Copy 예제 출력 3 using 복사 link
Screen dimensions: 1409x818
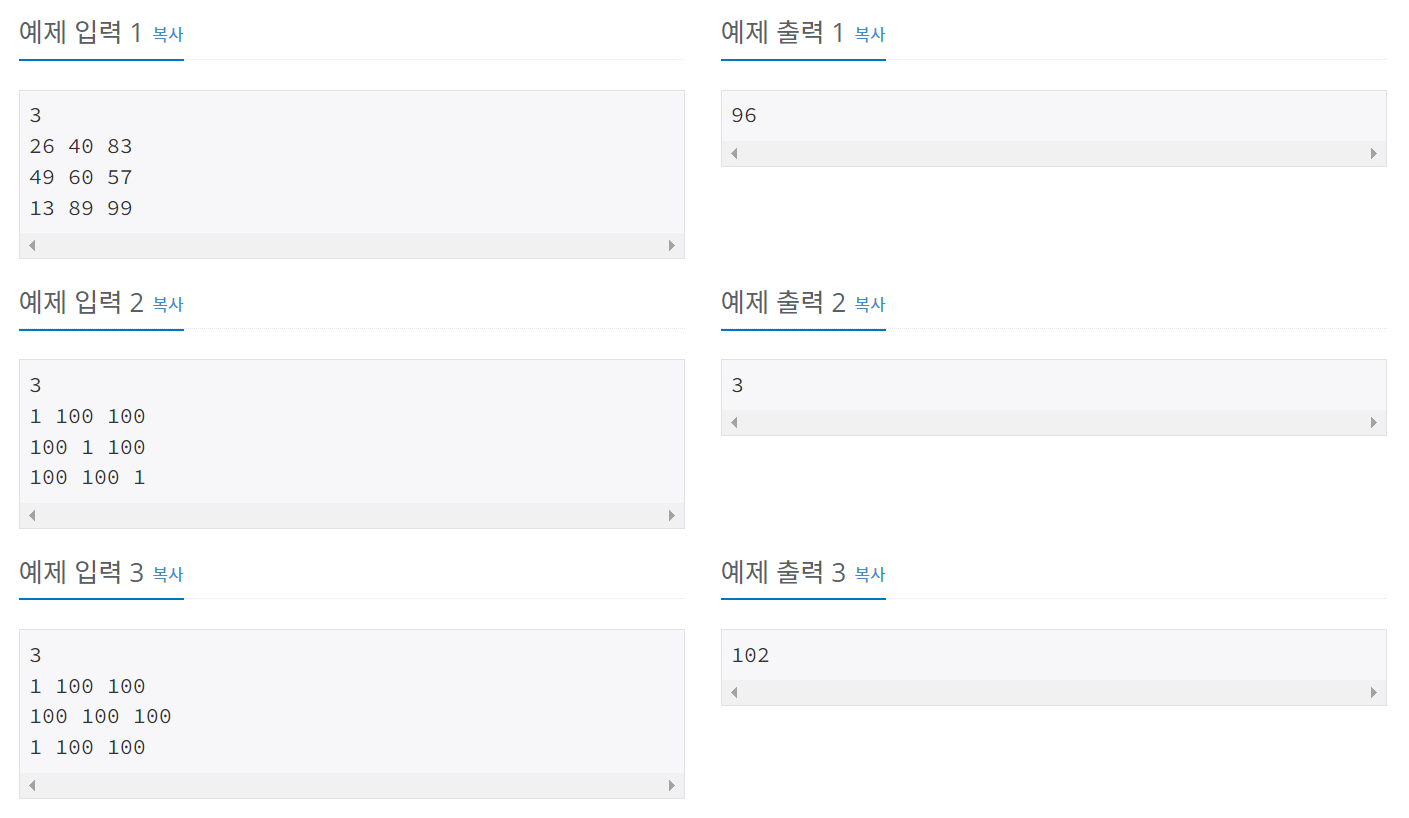[x=870, y=574]
